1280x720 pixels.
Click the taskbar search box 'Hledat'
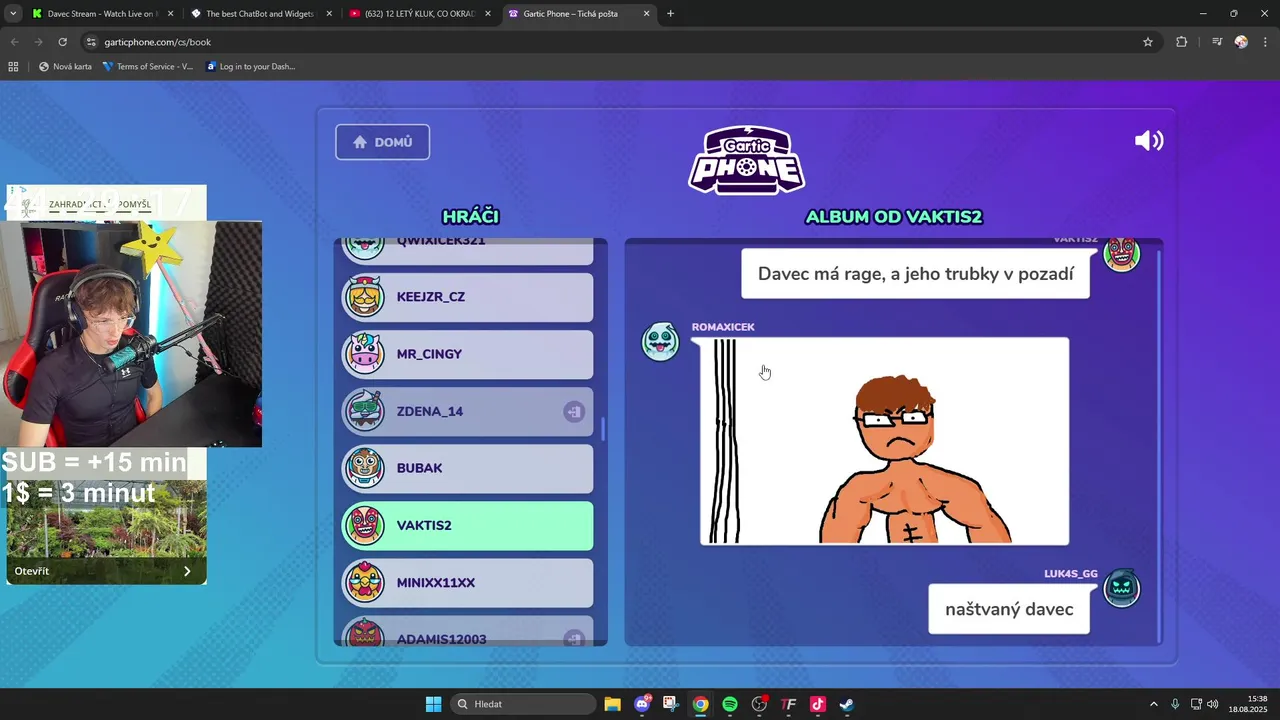[x=522, y=704]
